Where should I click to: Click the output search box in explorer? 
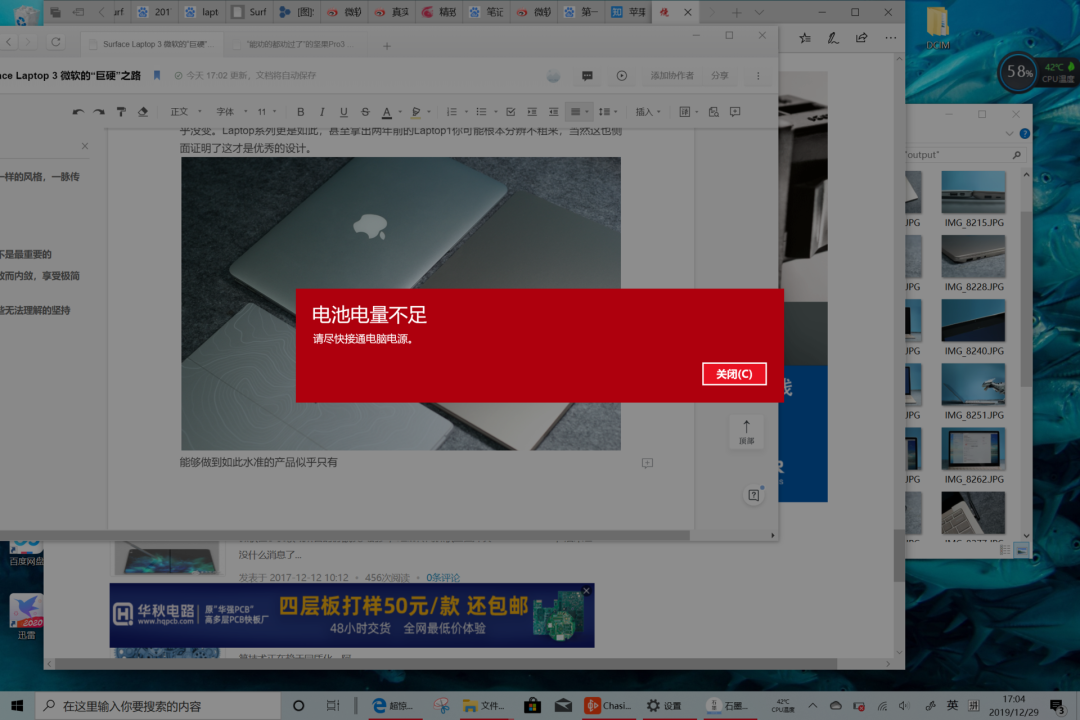[964, 155]
